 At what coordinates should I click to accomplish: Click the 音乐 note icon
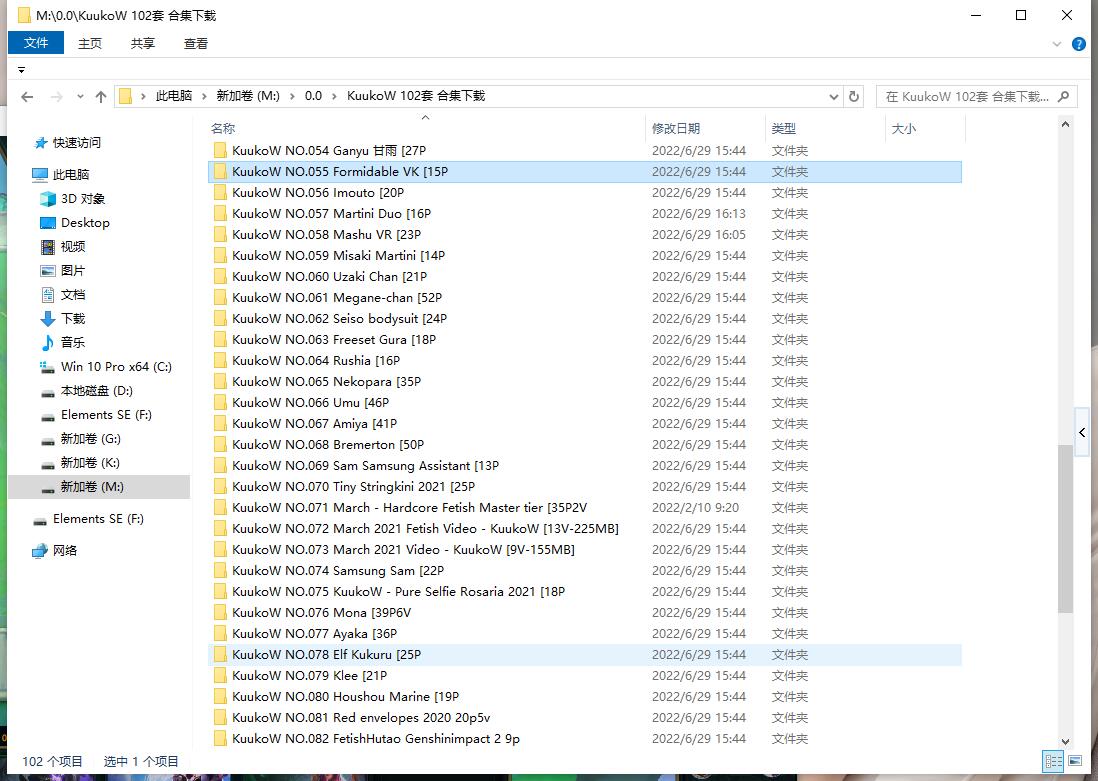pyautogui.click(x=48, y=343)
